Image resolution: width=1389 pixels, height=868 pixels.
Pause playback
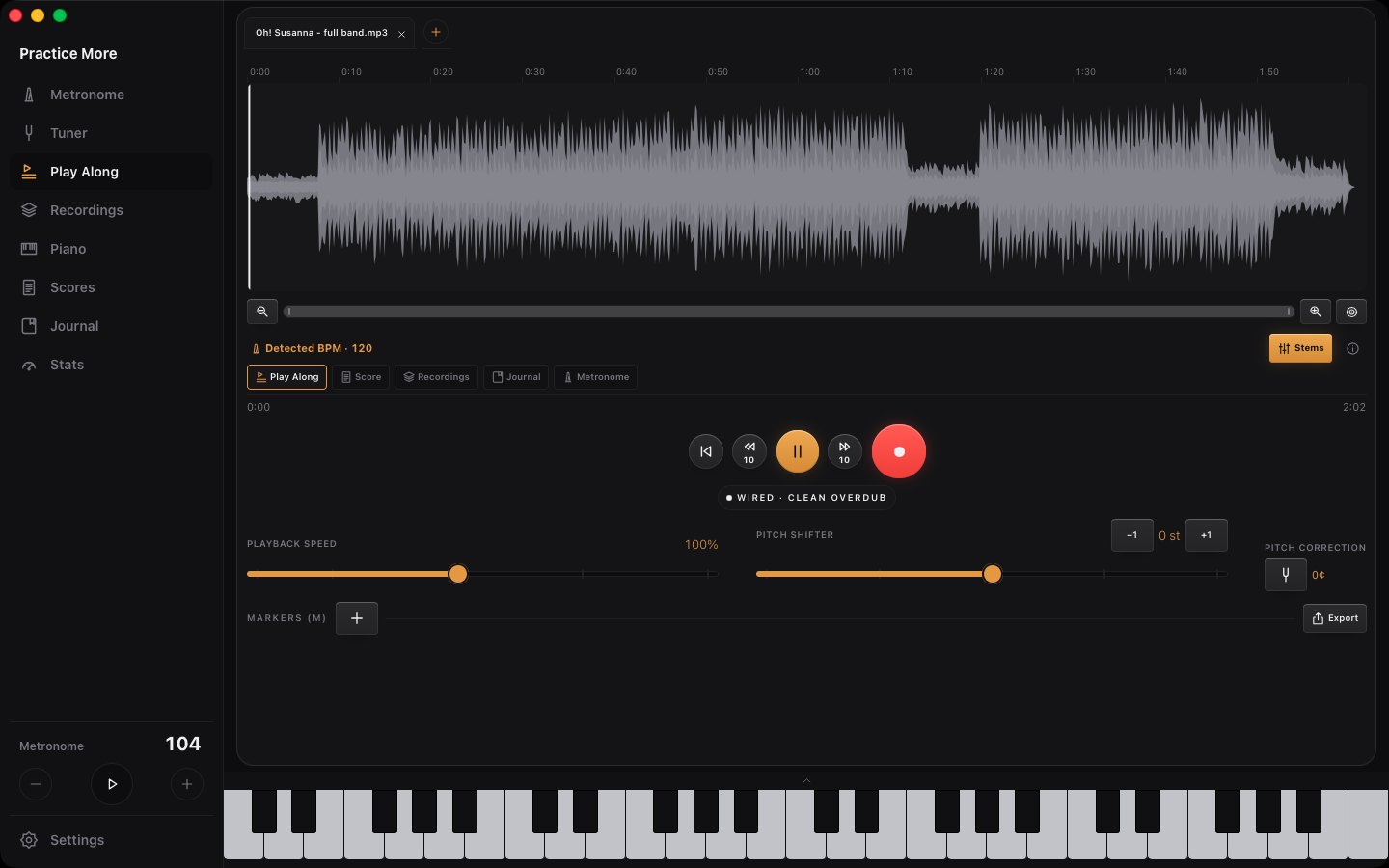[x=798, y=451]
